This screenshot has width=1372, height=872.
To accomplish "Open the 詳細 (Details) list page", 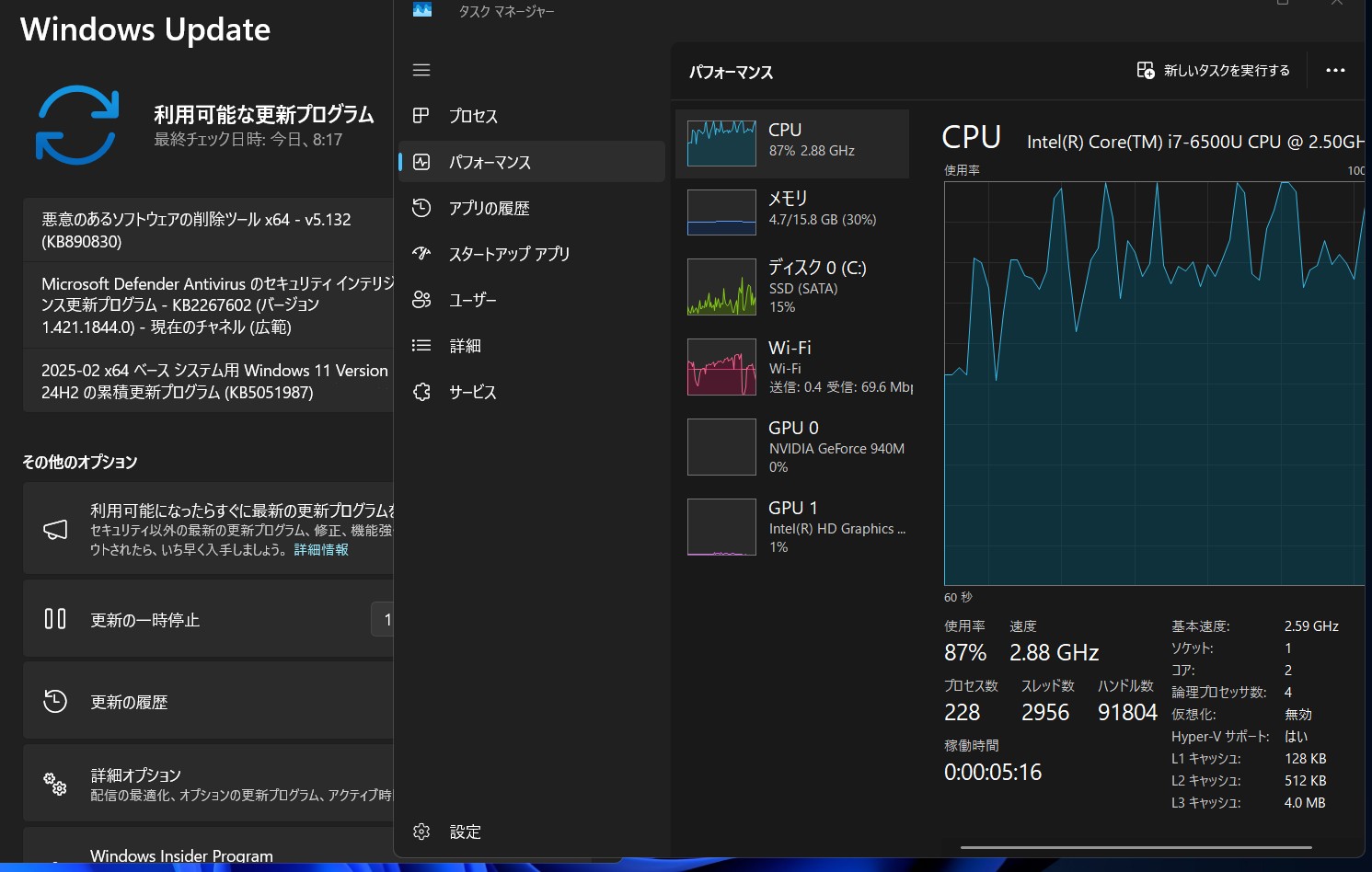I will click(x=465, y=346).
